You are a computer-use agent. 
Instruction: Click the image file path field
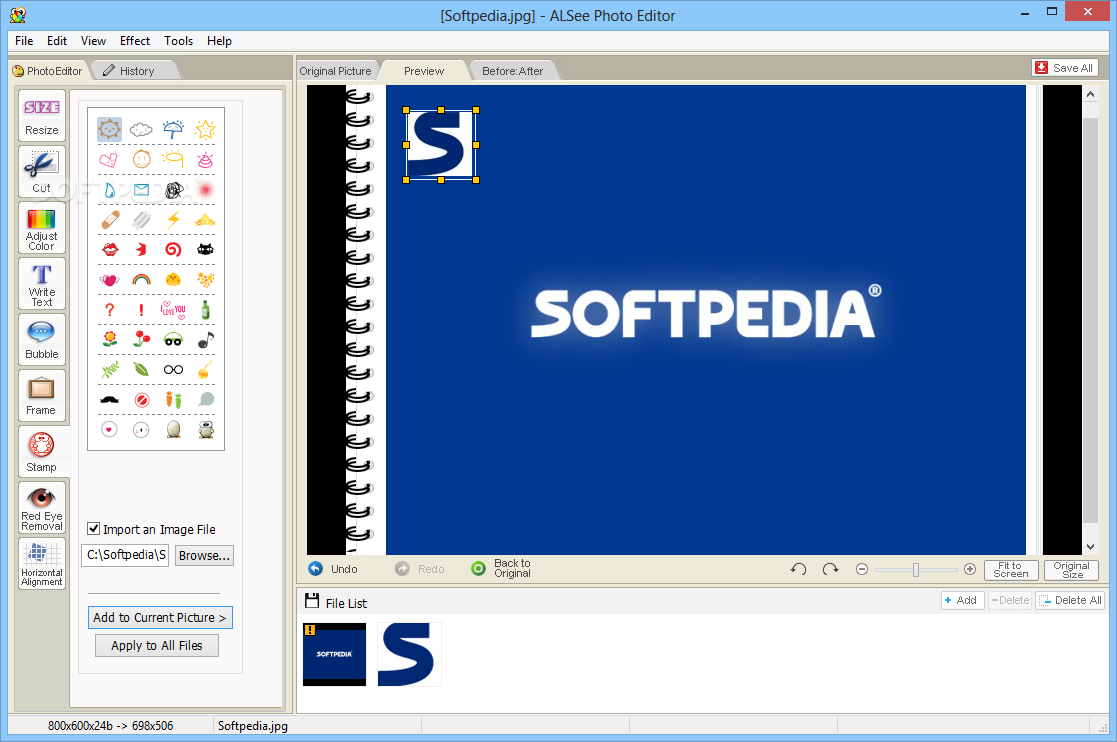125,555
